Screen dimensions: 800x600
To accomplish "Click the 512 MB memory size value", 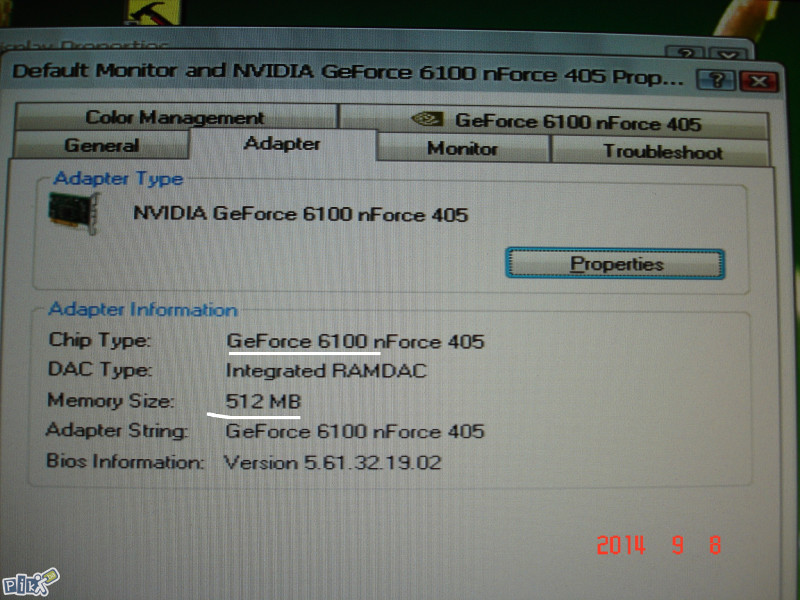I will [x=263, y=401].
